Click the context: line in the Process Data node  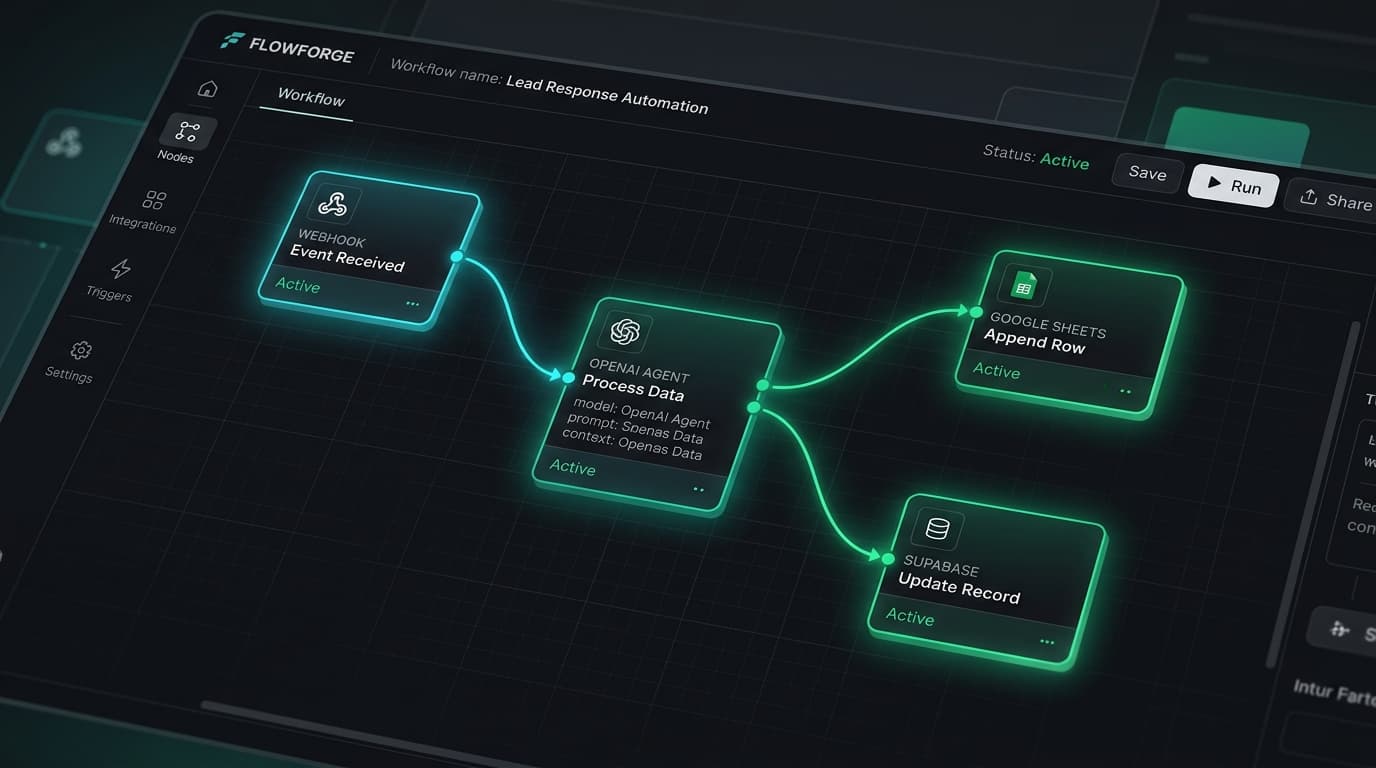coord(631,444)
